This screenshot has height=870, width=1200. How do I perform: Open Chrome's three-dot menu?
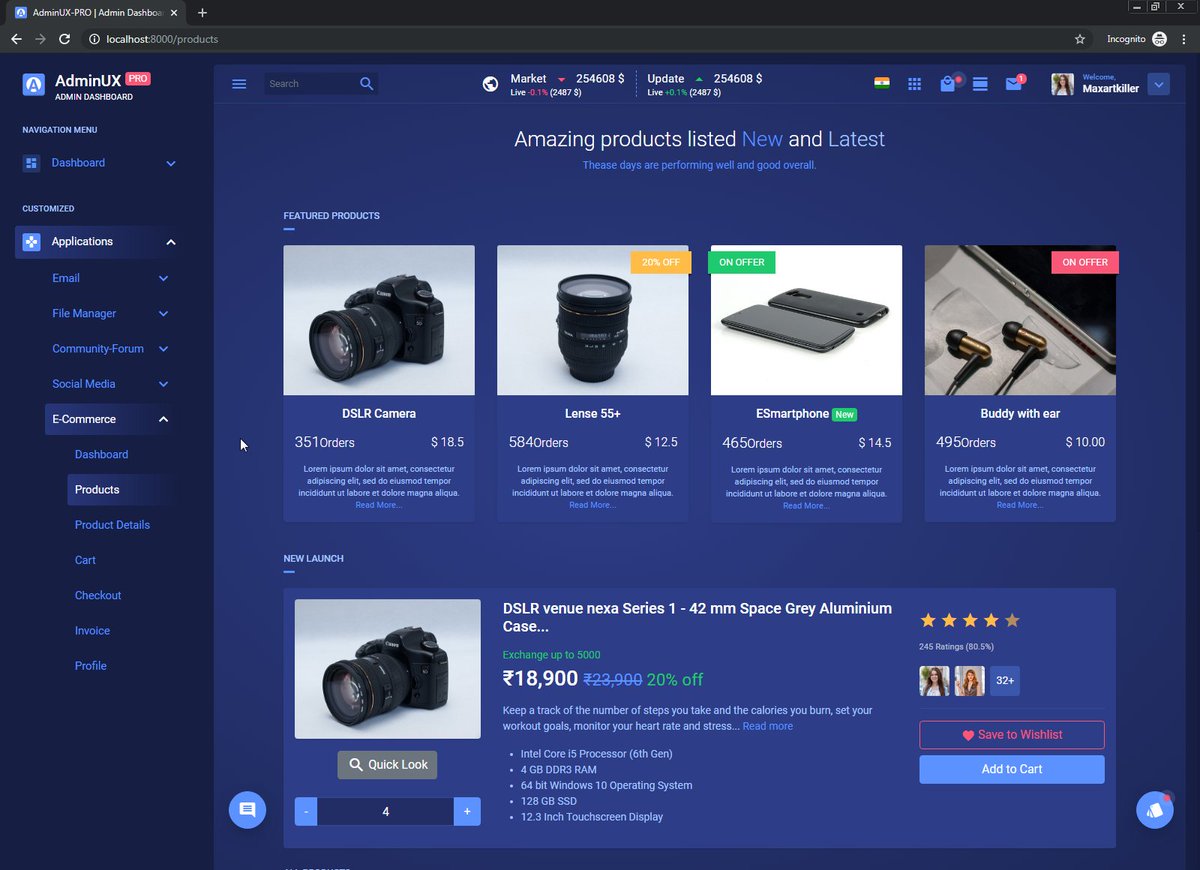[1183, 39]
